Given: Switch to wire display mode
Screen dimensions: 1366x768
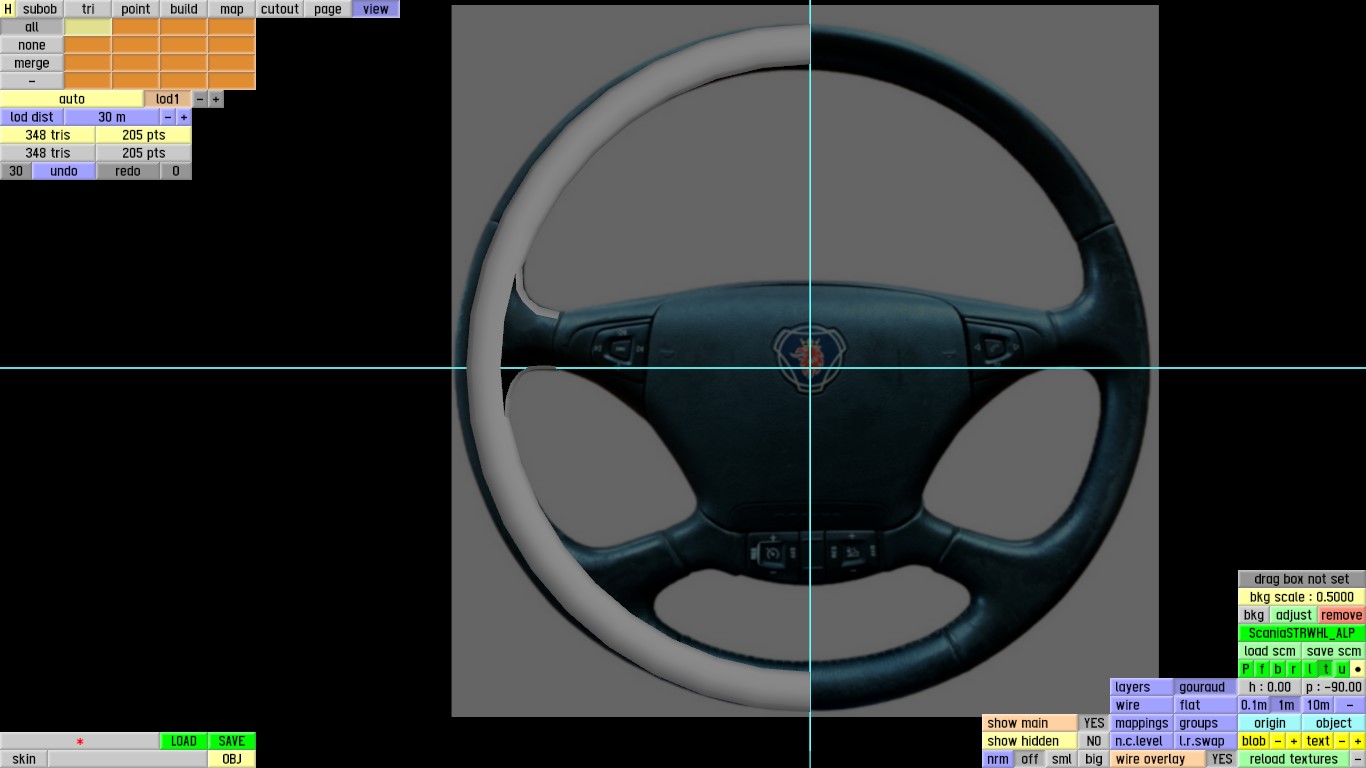Looking at the screenshot, I should coord(1142,705).
